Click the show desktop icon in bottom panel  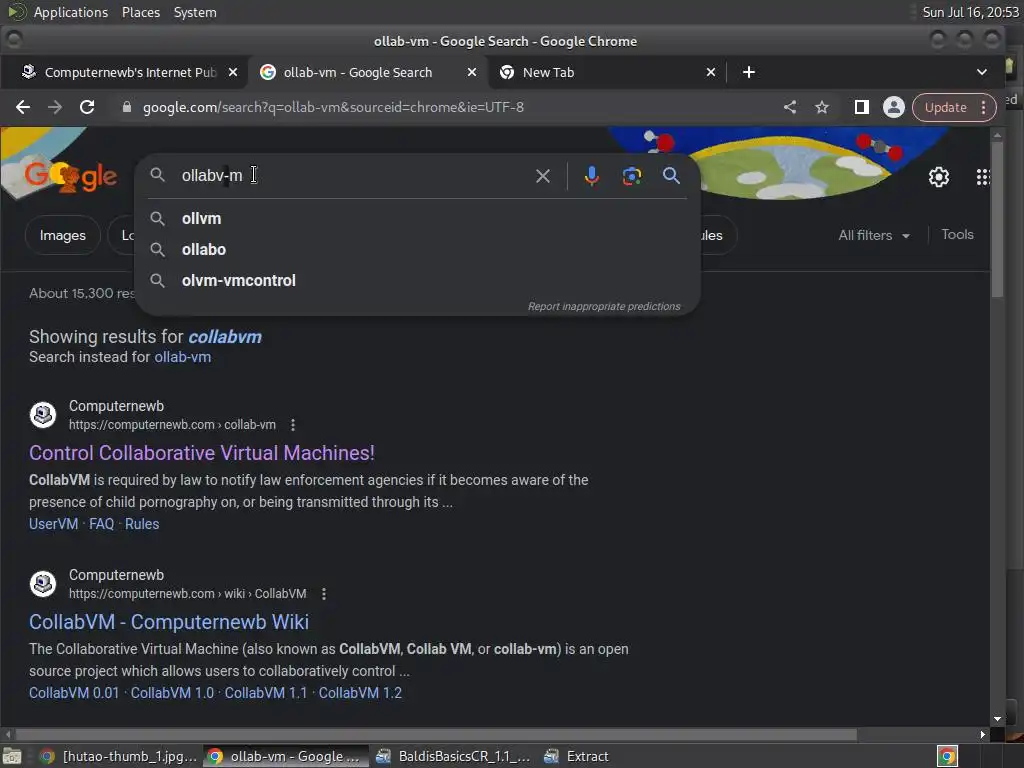12,756
